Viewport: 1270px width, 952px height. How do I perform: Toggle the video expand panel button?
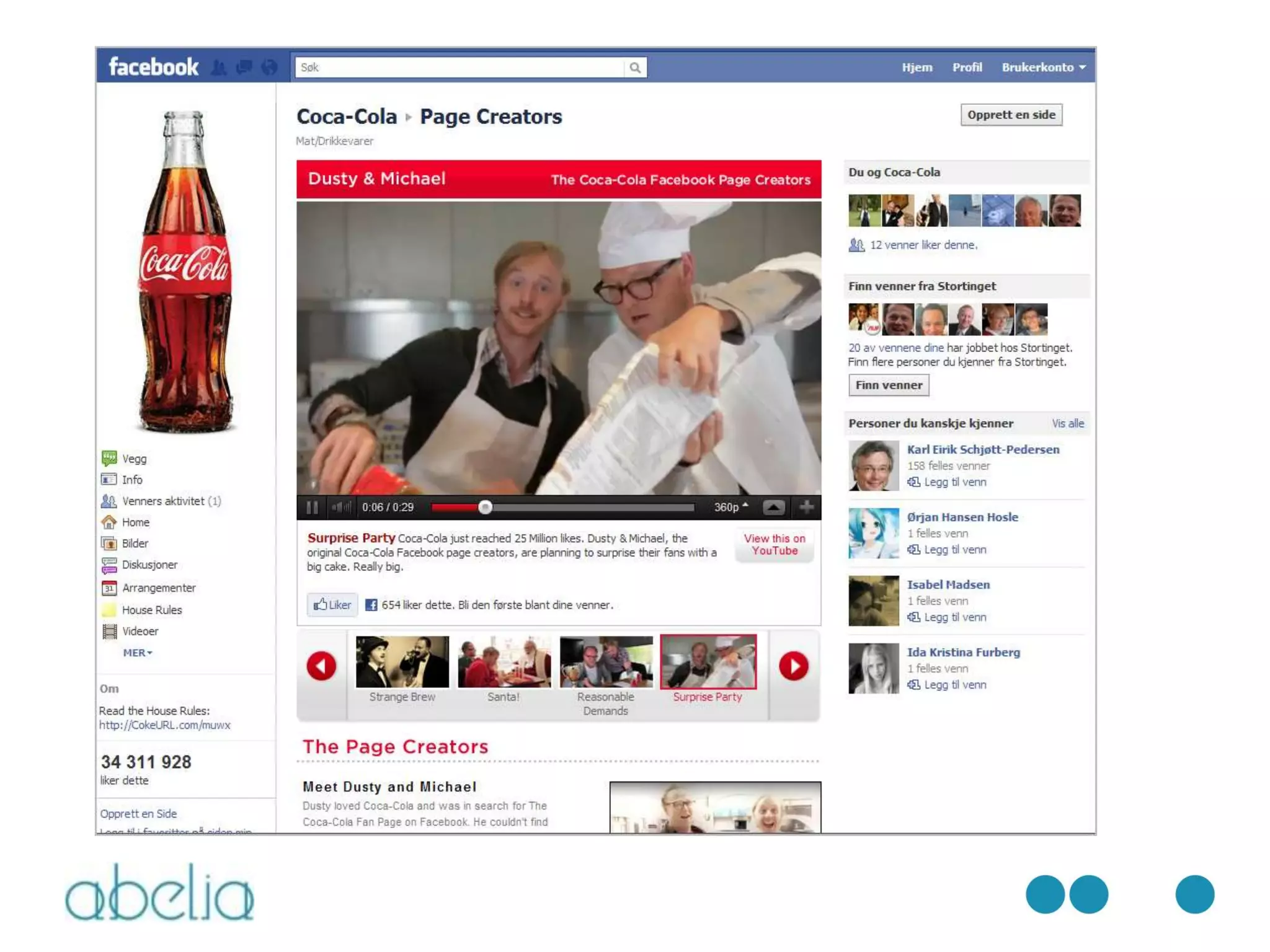point(773,508)
